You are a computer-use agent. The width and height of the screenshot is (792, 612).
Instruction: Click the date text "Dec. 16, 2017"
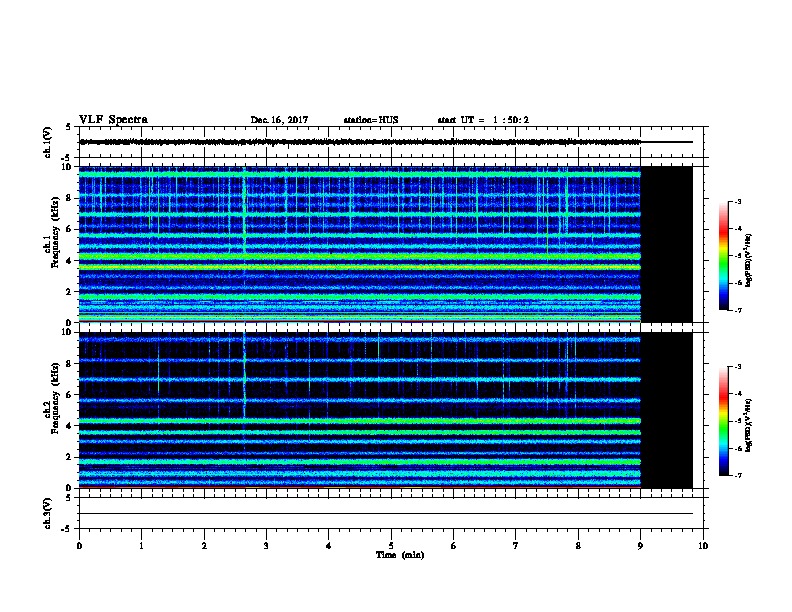point(279,120)
